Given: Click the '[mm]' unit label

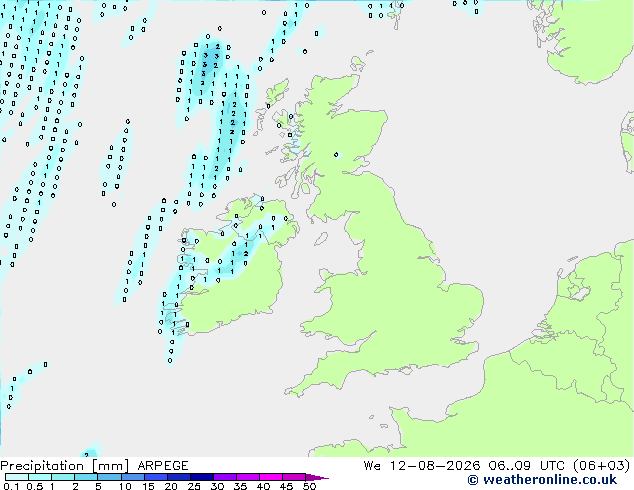Looking at the screenshot, I should click(x=111, y=466).
